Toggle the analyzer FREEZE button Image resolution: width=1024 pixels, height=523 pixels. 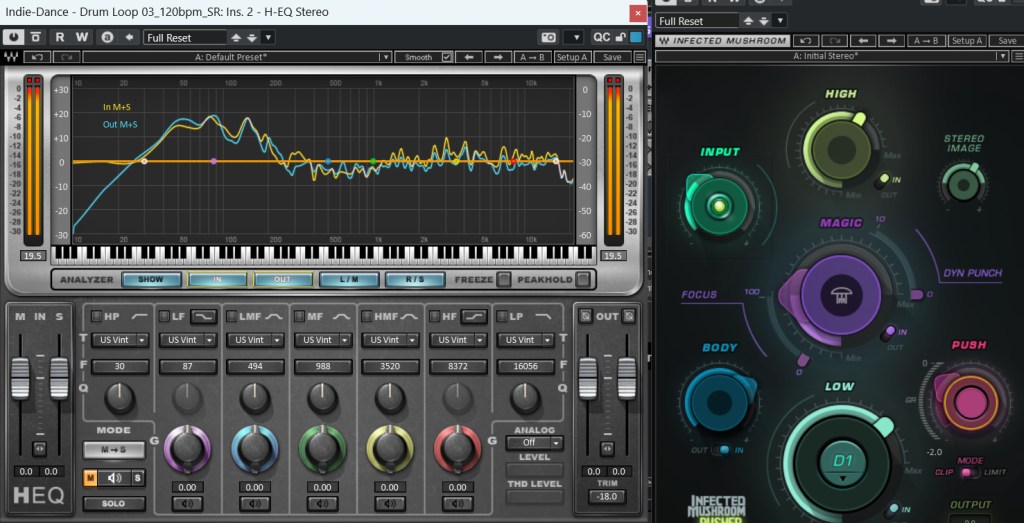pyautogui.click(x=504, y=280)
